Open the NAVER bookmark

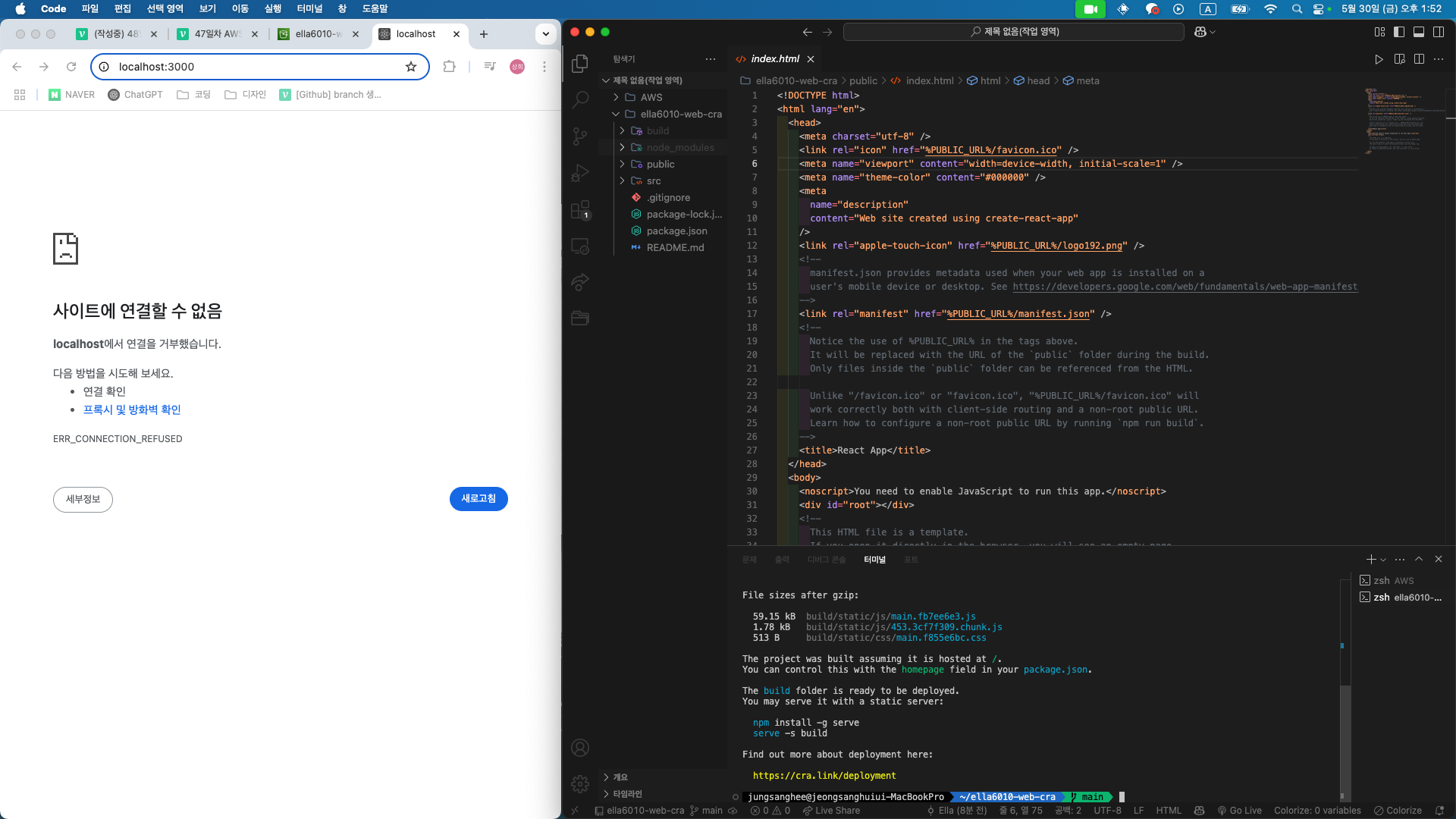click(x=72, y=95)
